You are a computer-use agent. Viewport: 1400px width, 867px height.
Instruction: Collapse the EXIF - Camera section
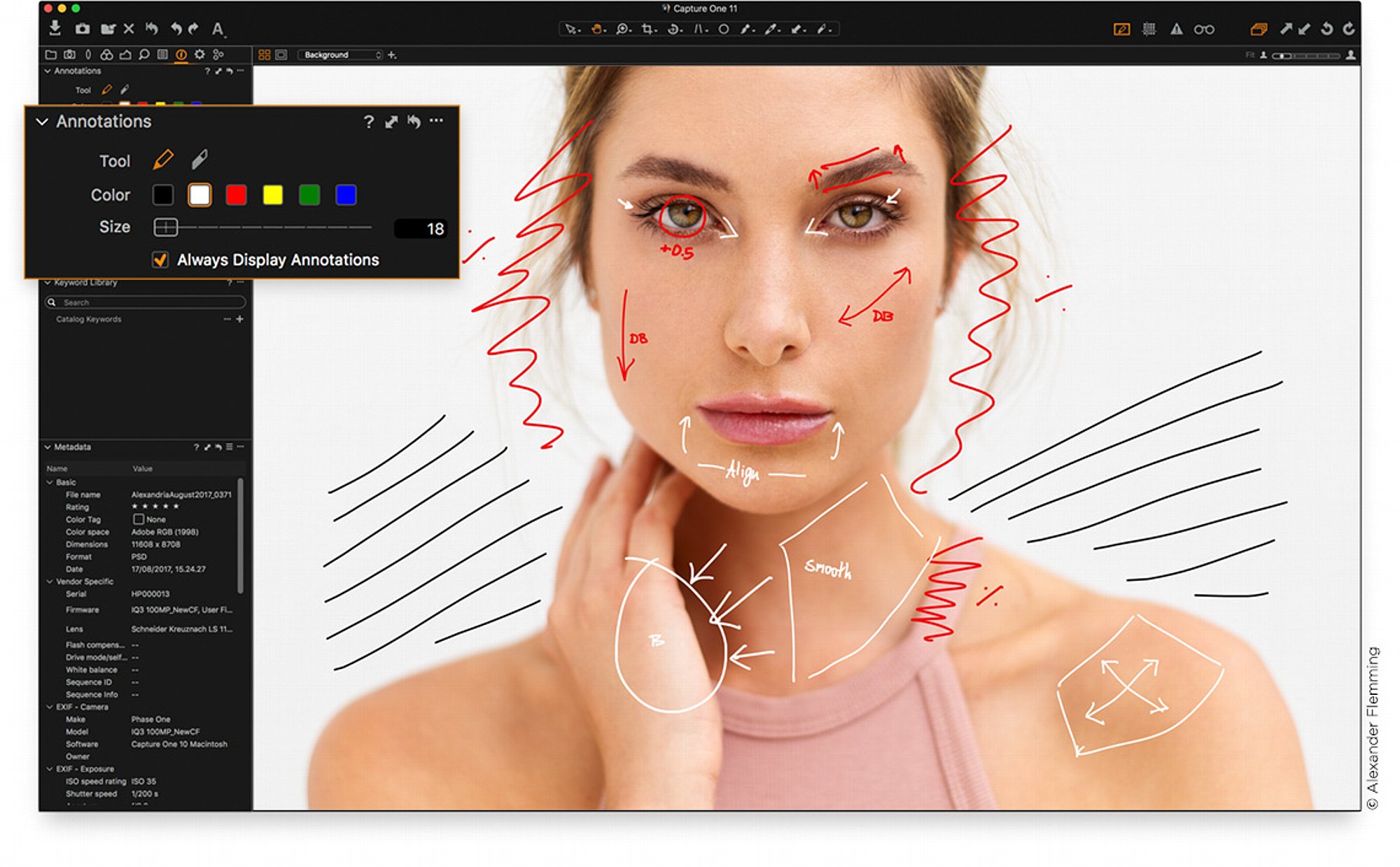pos(50,707)
